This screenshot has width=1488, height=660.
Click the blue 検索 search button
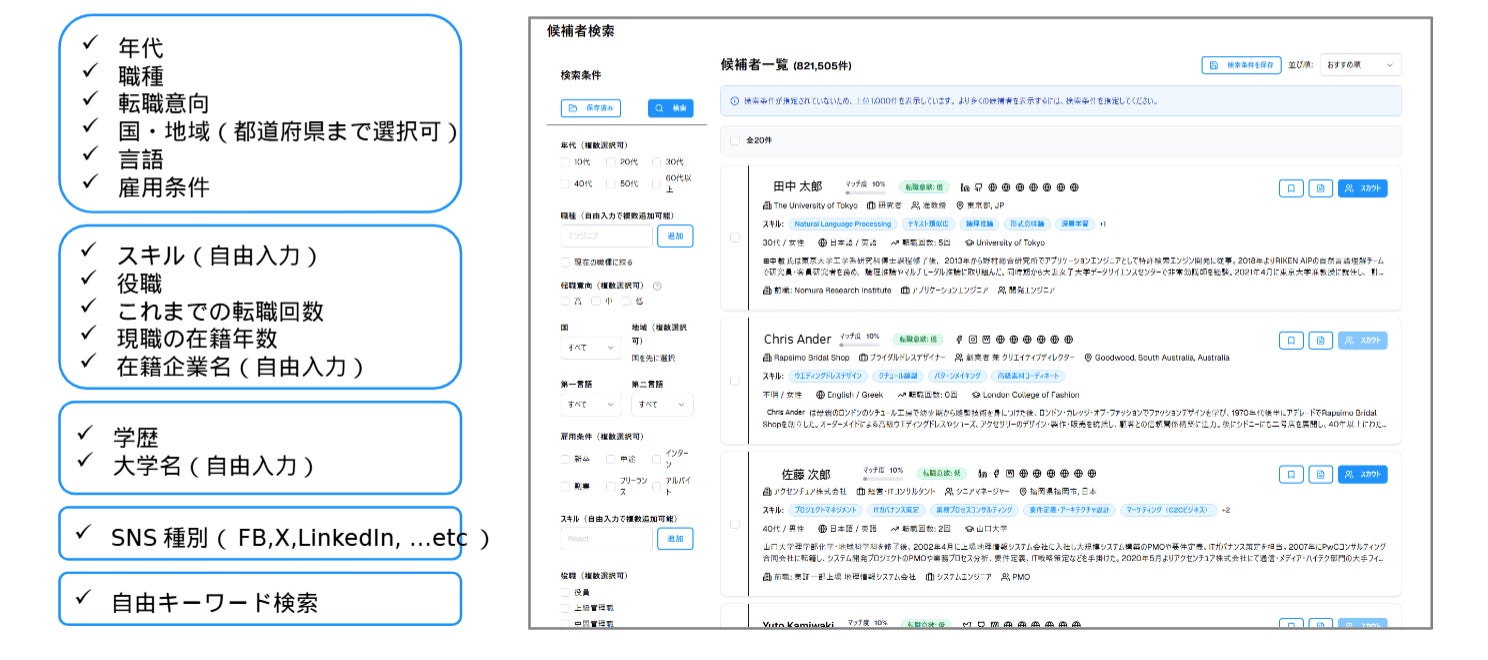[670, 108]
